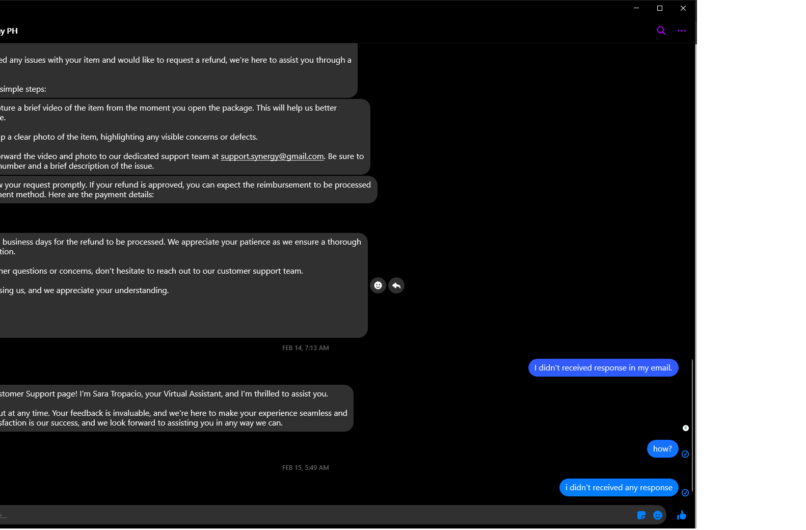
Task: Select the "how?" message bubble
Action: point(662,449)
